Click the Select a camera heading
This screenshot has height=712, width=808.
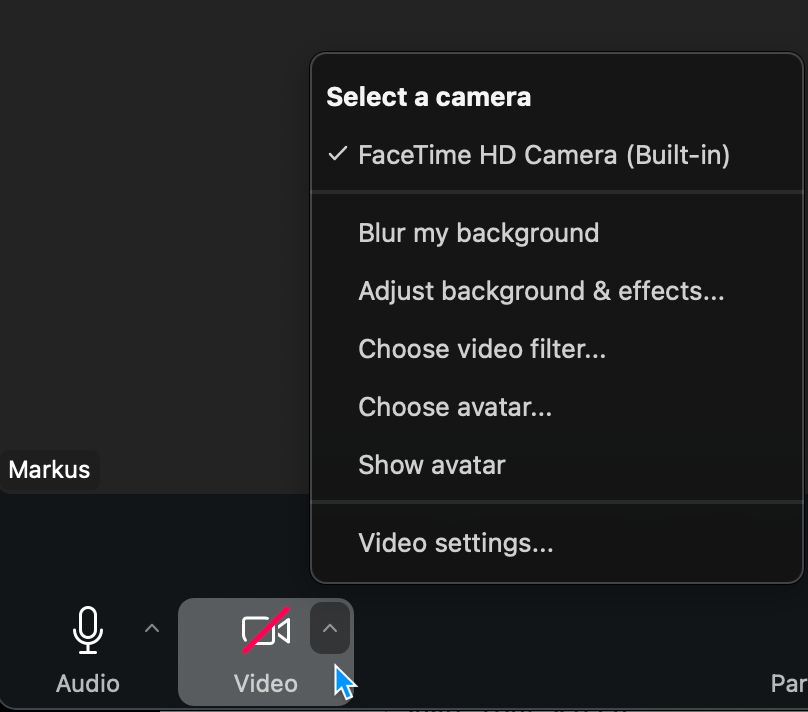pyautogui.click(x=429, y=97)
